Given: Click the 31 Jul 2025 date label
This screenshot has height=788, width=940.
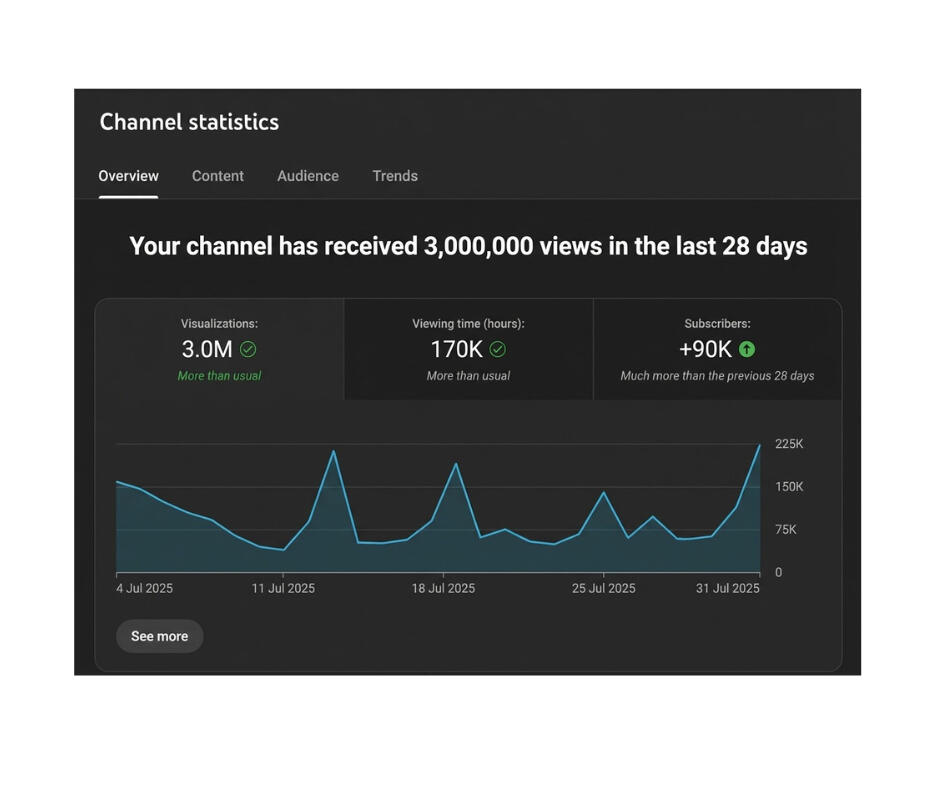Looking at the screenshot, I should (x=727, y=588).
